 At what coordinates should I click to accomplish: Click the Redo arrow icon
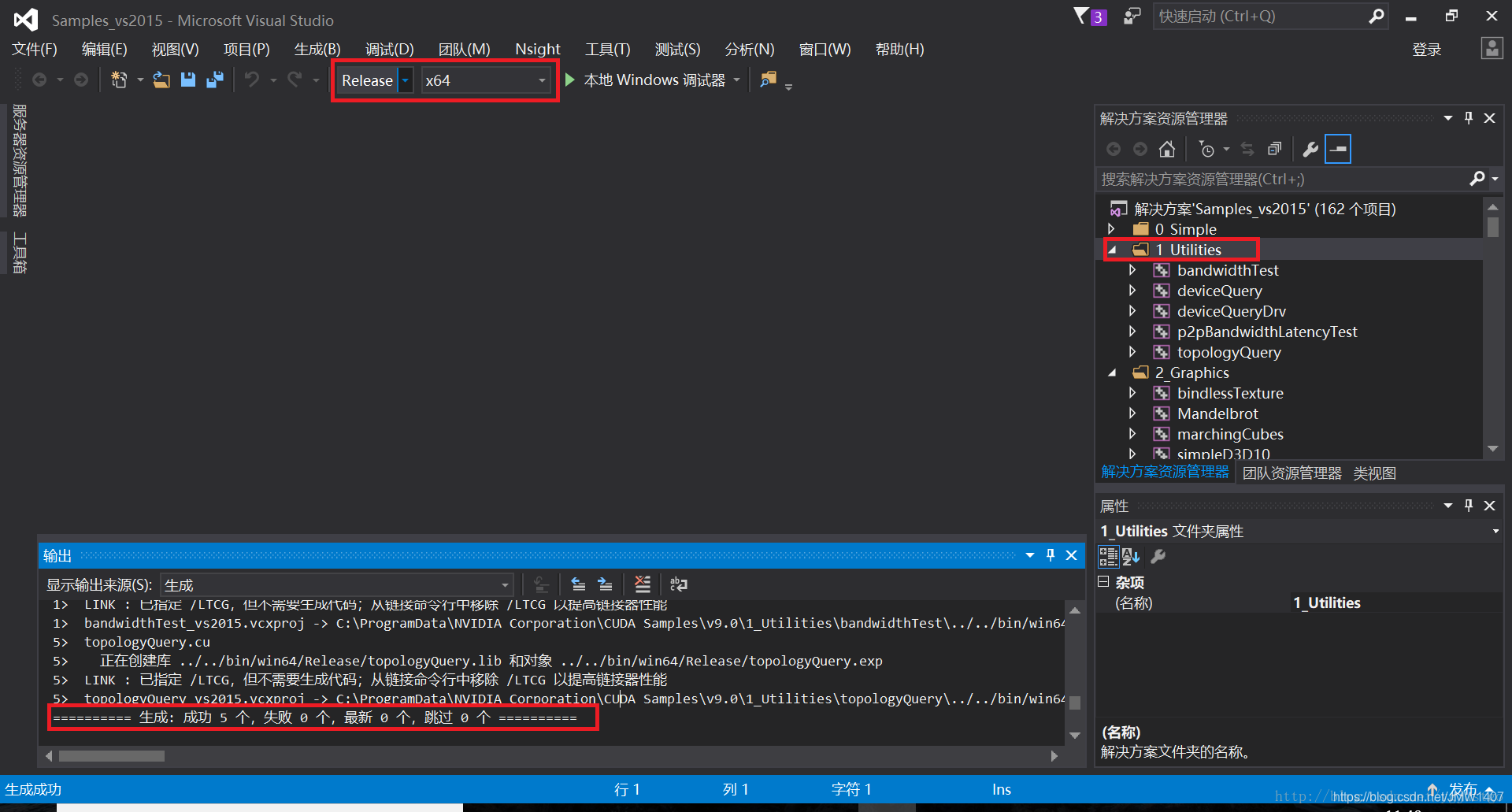pyautogui.click(x=295, y=80)
